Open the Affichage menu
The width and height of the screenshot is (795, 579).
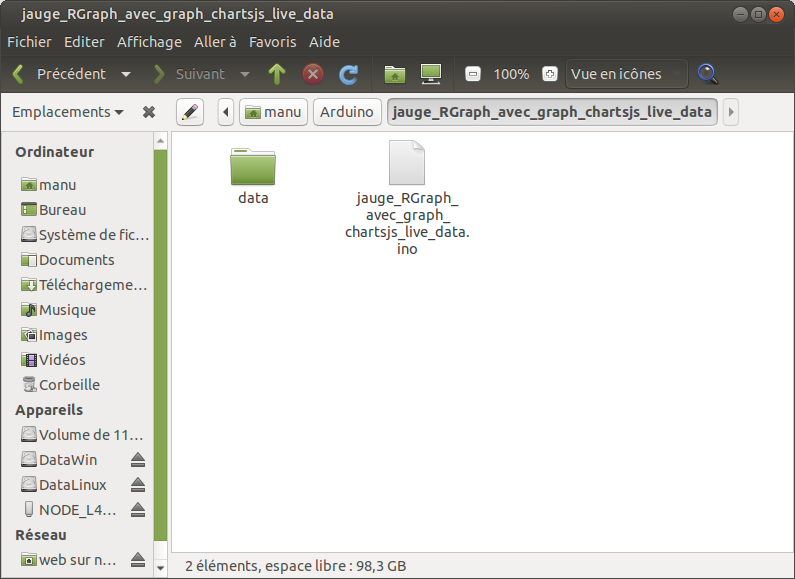coord(149,42)
